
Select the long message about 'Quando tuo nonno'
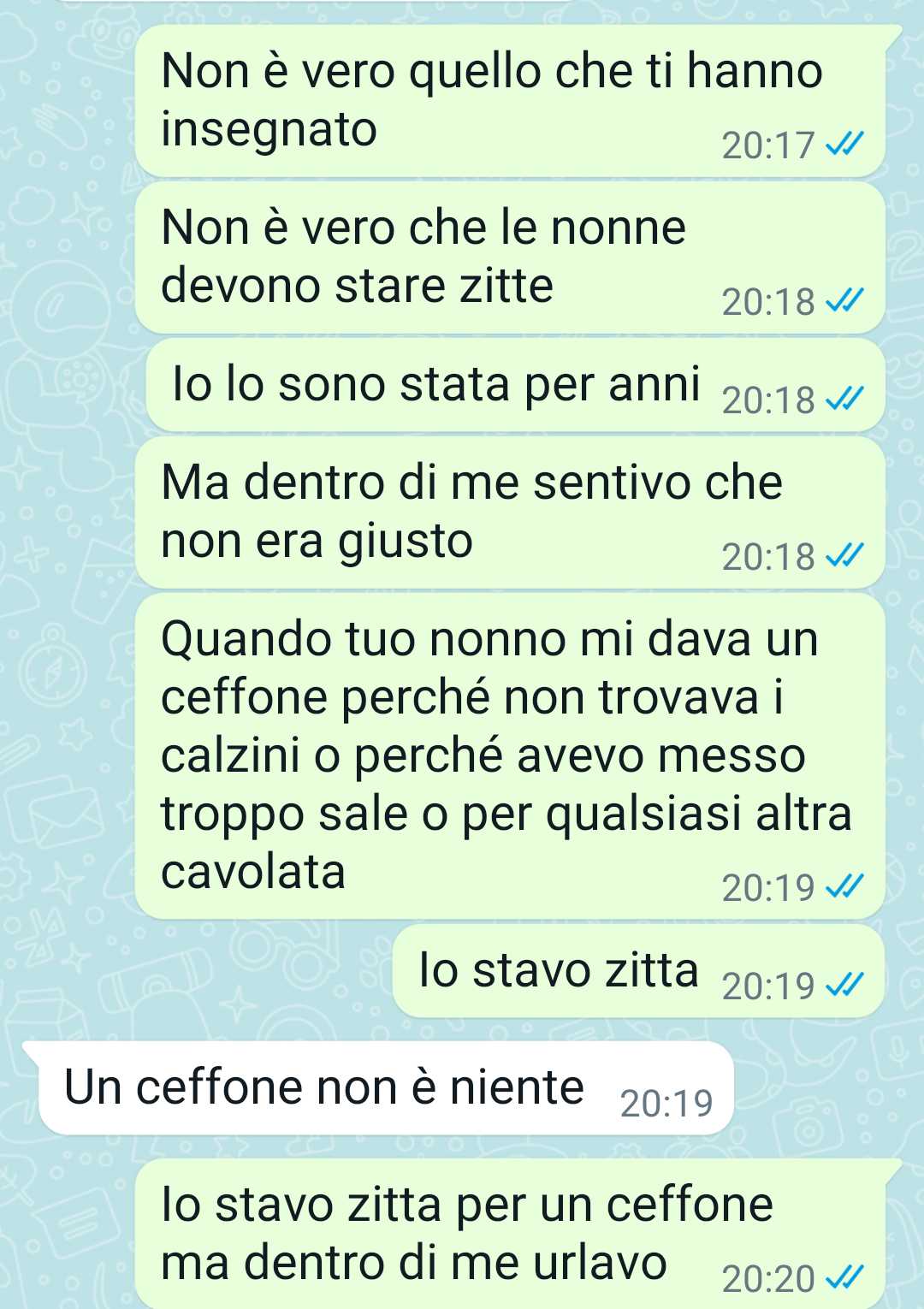coord(510,756)
